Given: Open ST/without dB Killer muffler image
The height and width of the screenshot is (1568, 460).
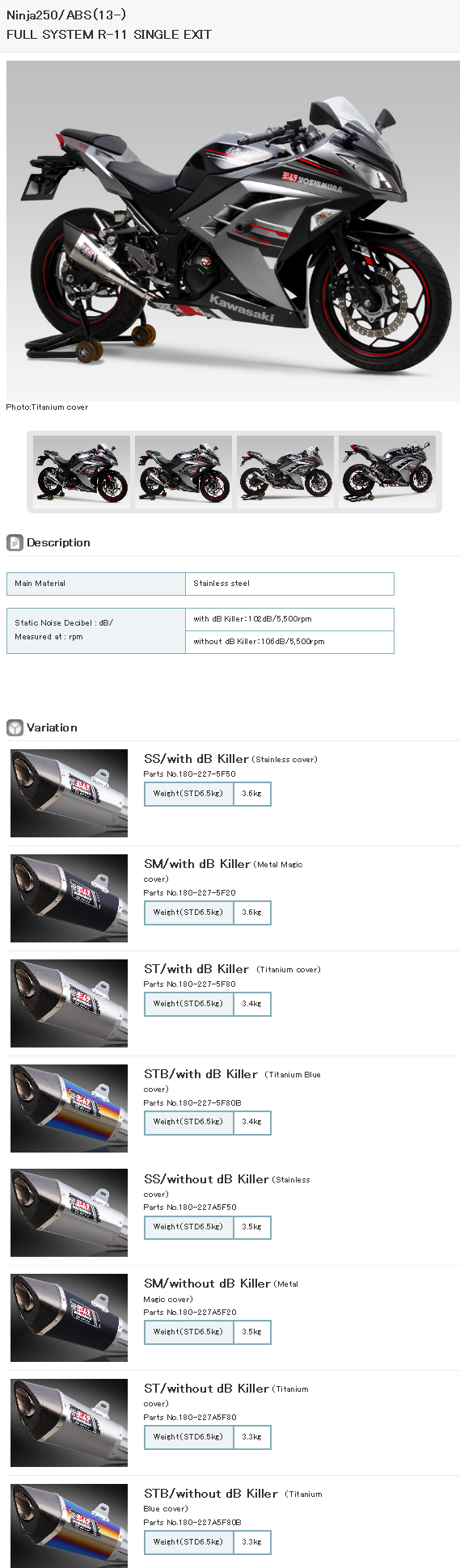Looking at the screenshot, I should tap(69, 1423).
